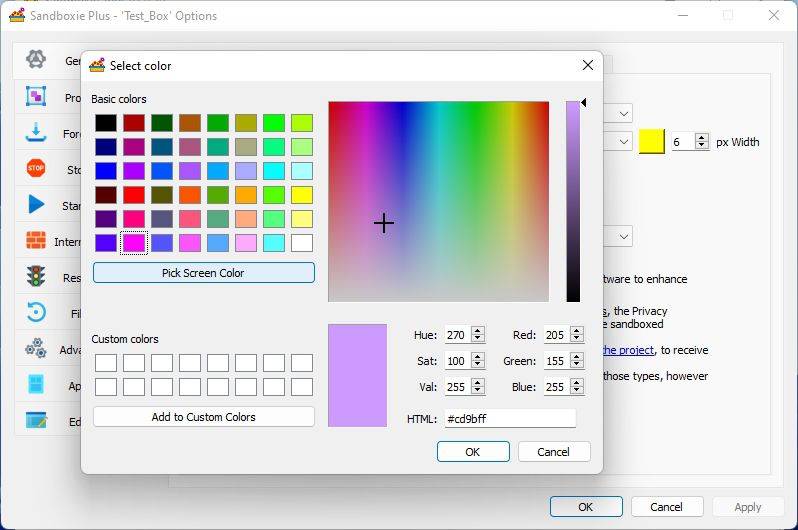Close the Select color dialog
Image resolution: width=798 pixels, height=530 pixels.
588,65
